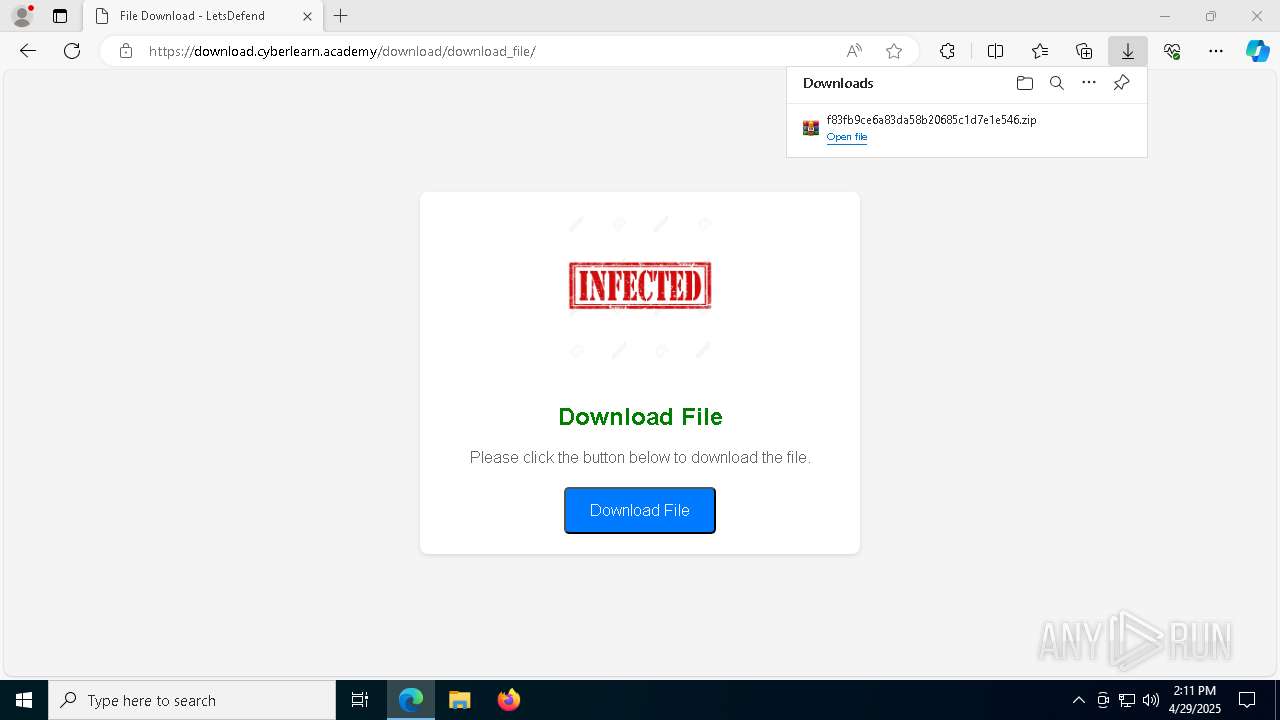
Task: Open the Favorites list icon
Action: coord(1040,51)
